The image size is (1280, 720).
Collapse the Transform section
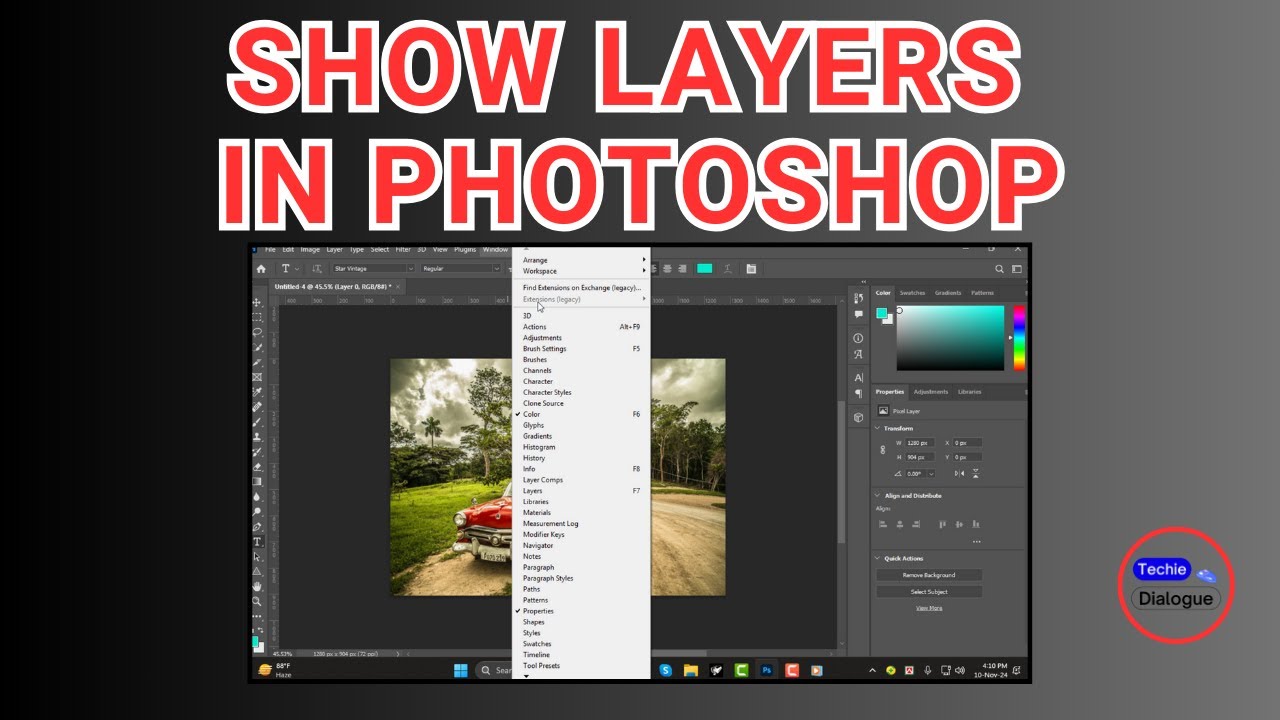click(x=878, y=428)
